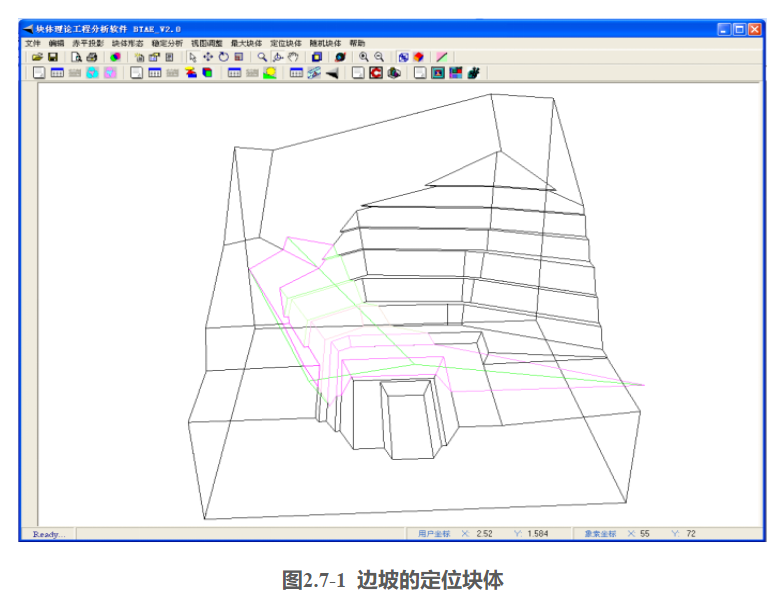Click the zoom in magnifier icon

point(364,58)
